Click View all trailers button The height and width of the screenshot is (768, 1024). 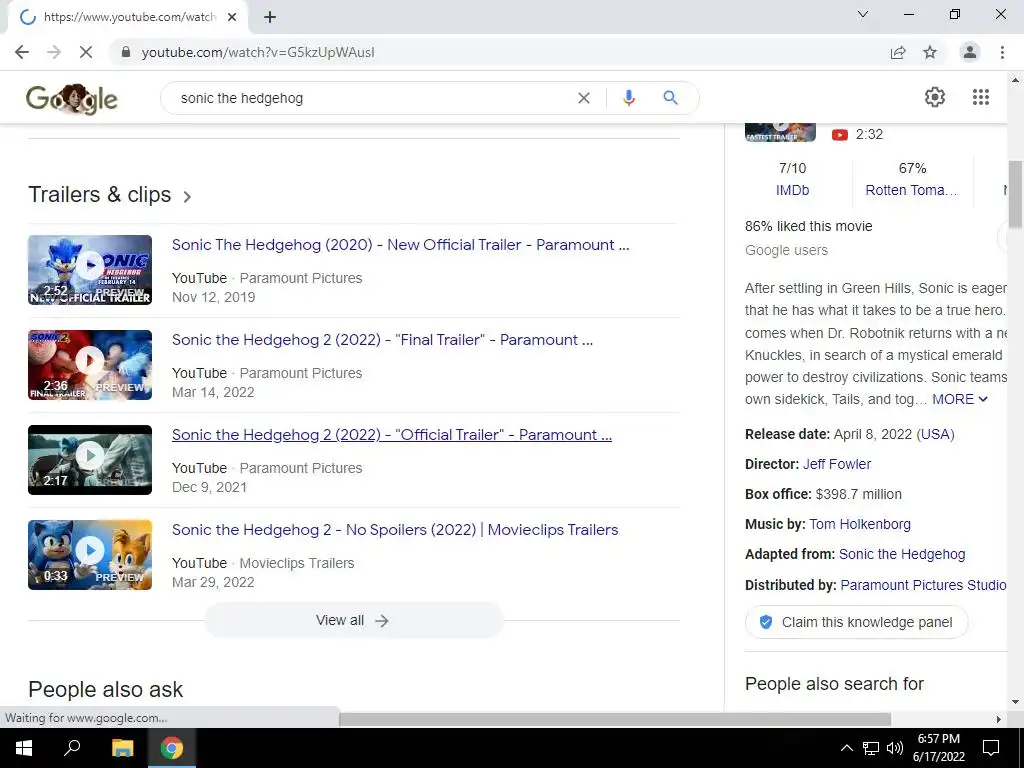tap(353, 620)
